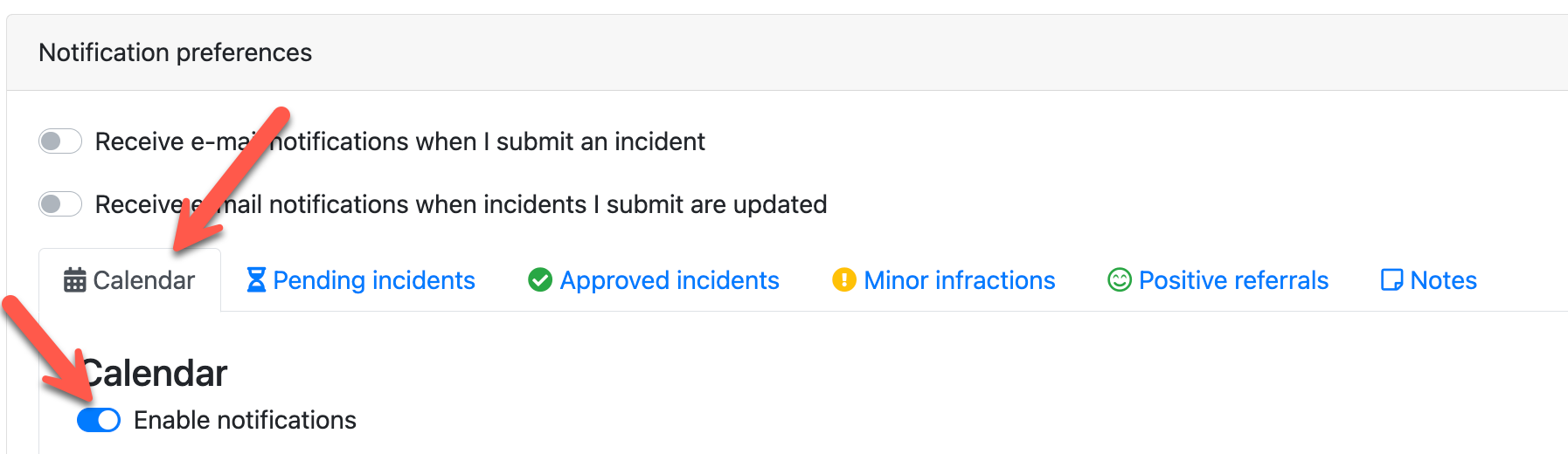Go to the Positive referrals tab
Screen dimensions: 1568x454
[1233, 280]
